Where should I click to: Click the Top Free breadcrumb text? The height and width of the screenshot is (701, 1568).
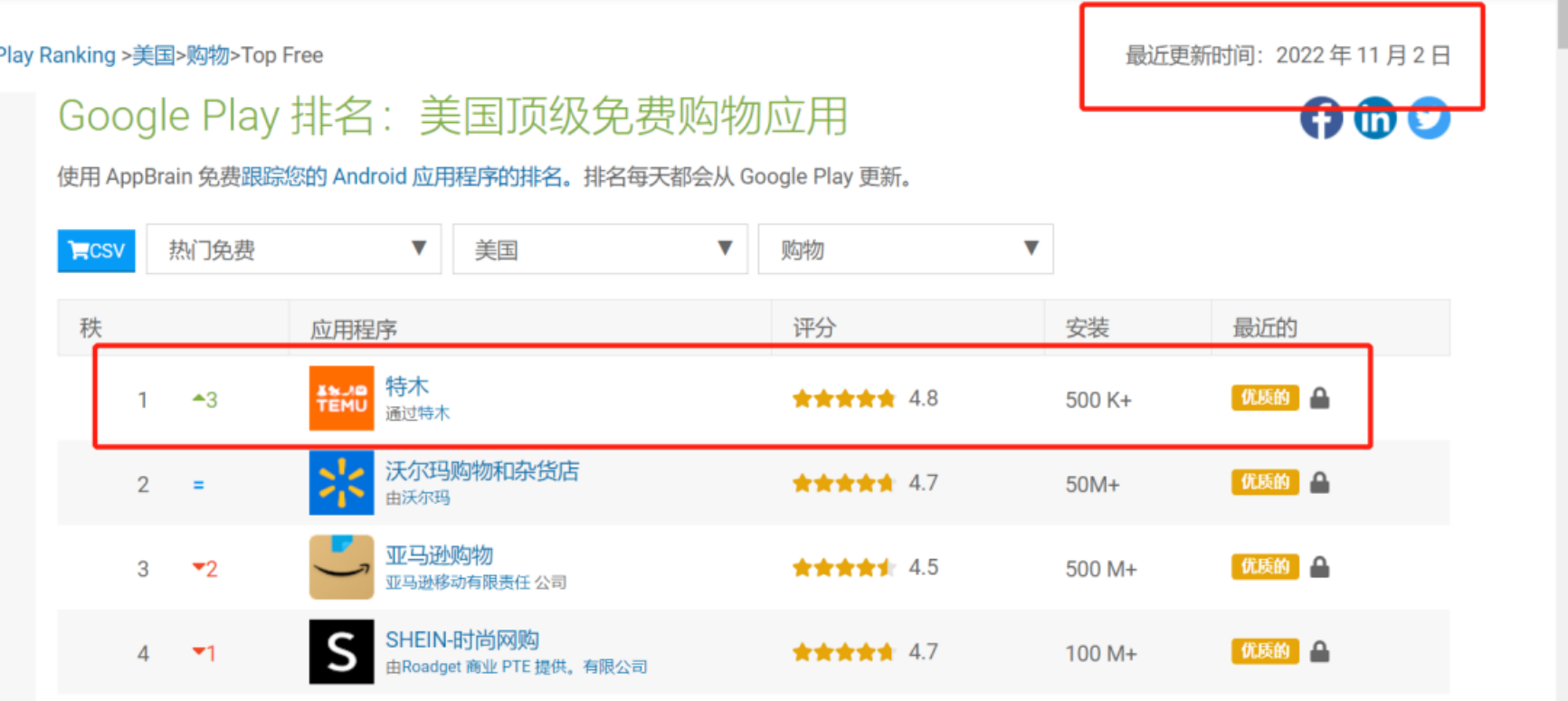(x=282, y=55)
